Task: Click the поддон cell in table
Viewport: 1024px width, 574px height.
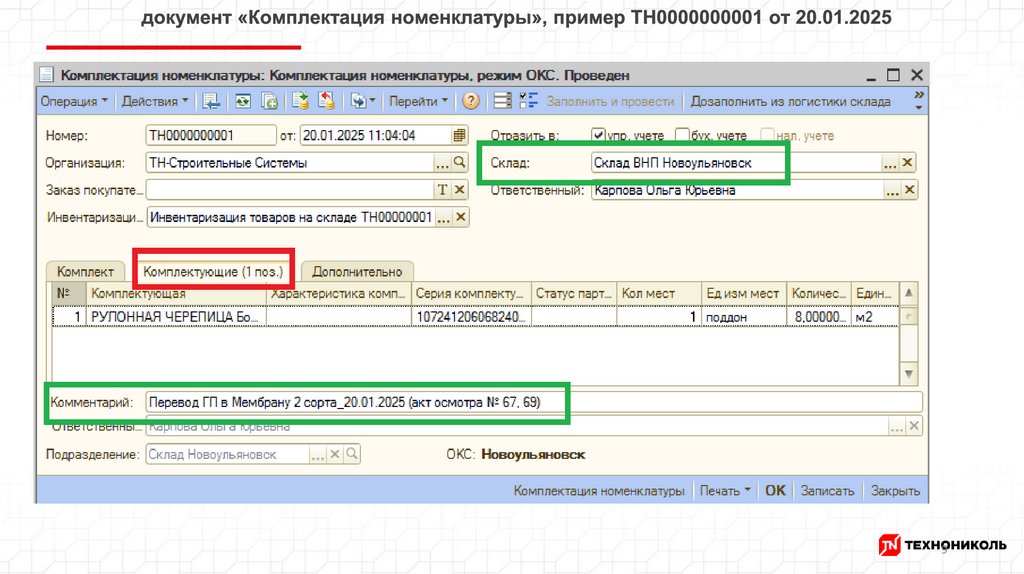Action: tap(743, 317)
